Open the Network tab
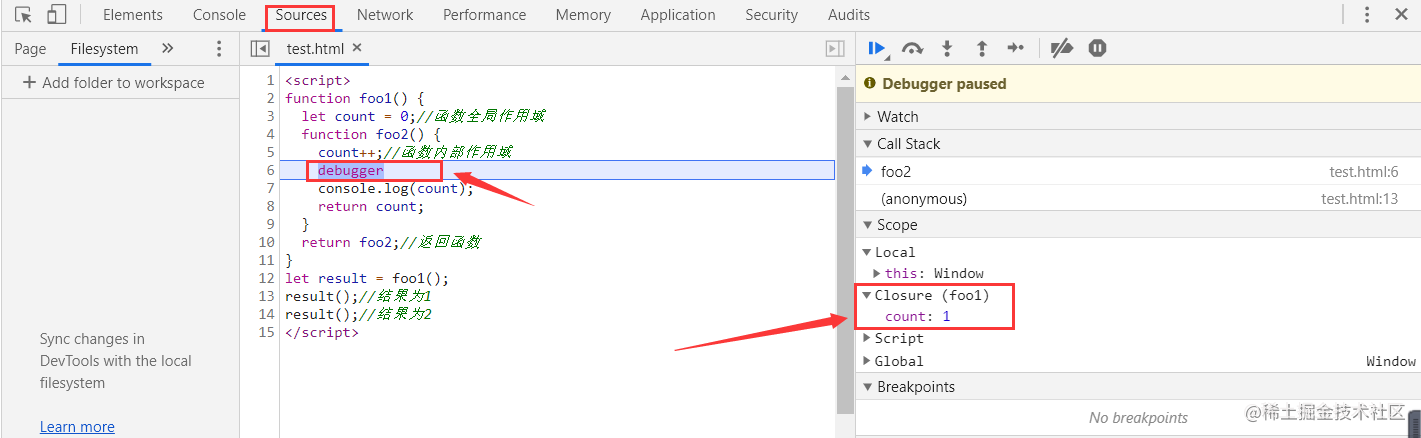Image resolution: width=1421 pixels, height=438 pixels. pyautogui.click(x=385, y=15)
